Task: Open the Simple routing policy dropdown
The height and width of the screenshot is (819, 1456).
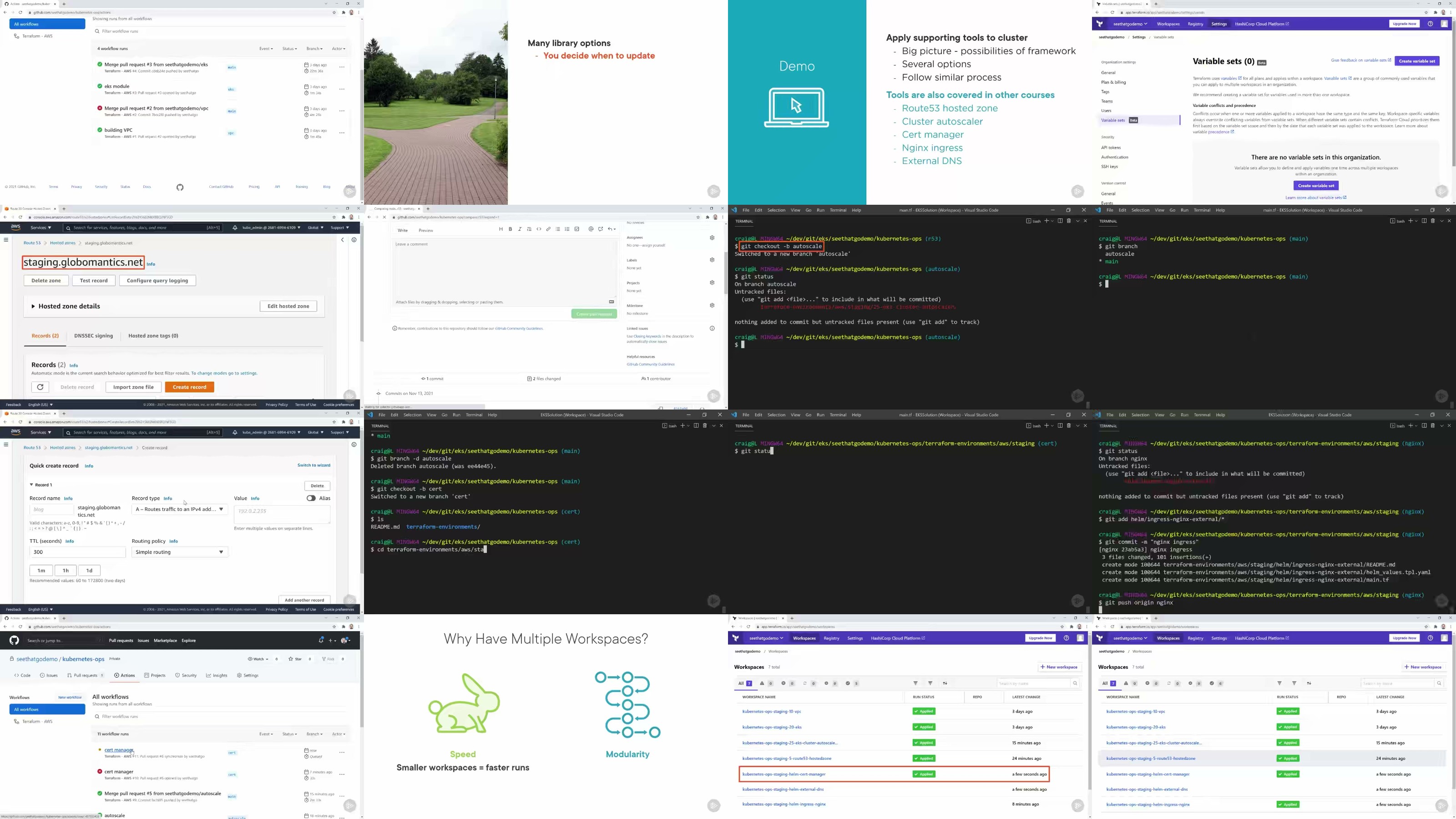Action: pos(179,552)
